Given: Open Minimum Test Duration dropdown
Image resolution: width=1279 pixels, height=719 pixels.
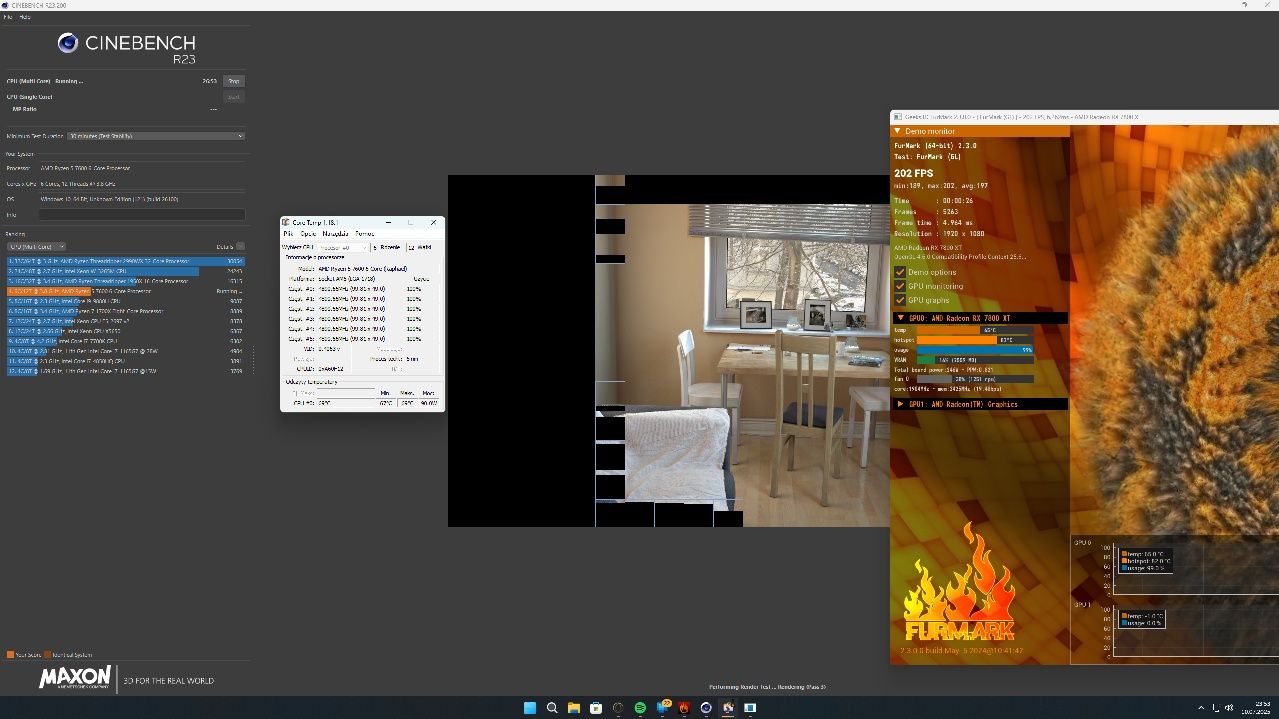Looking at the screenshot, I should point(156,136).
